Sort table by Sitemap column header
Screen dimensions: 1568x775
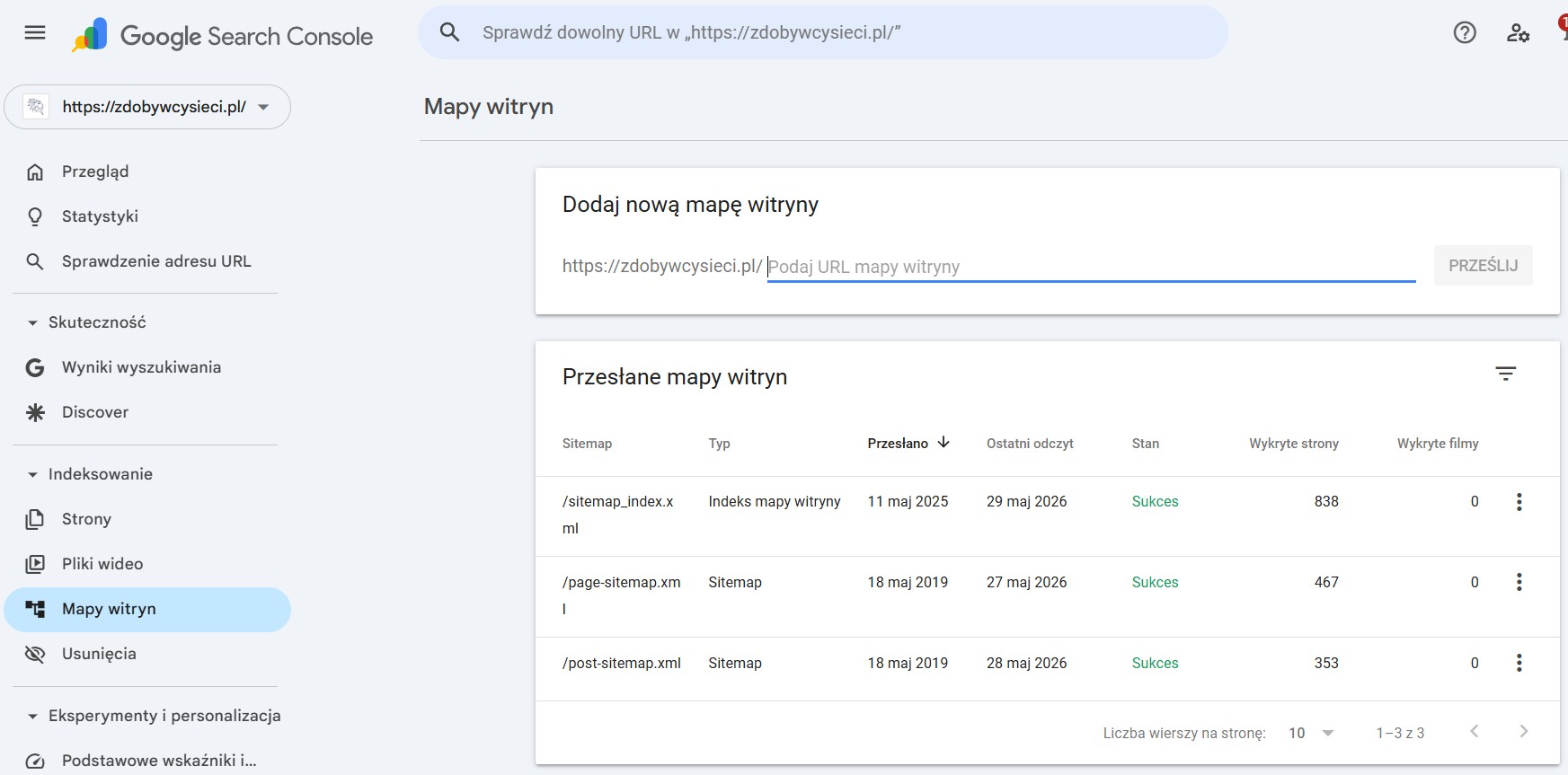pyautogui.click(x=587, y=444)
